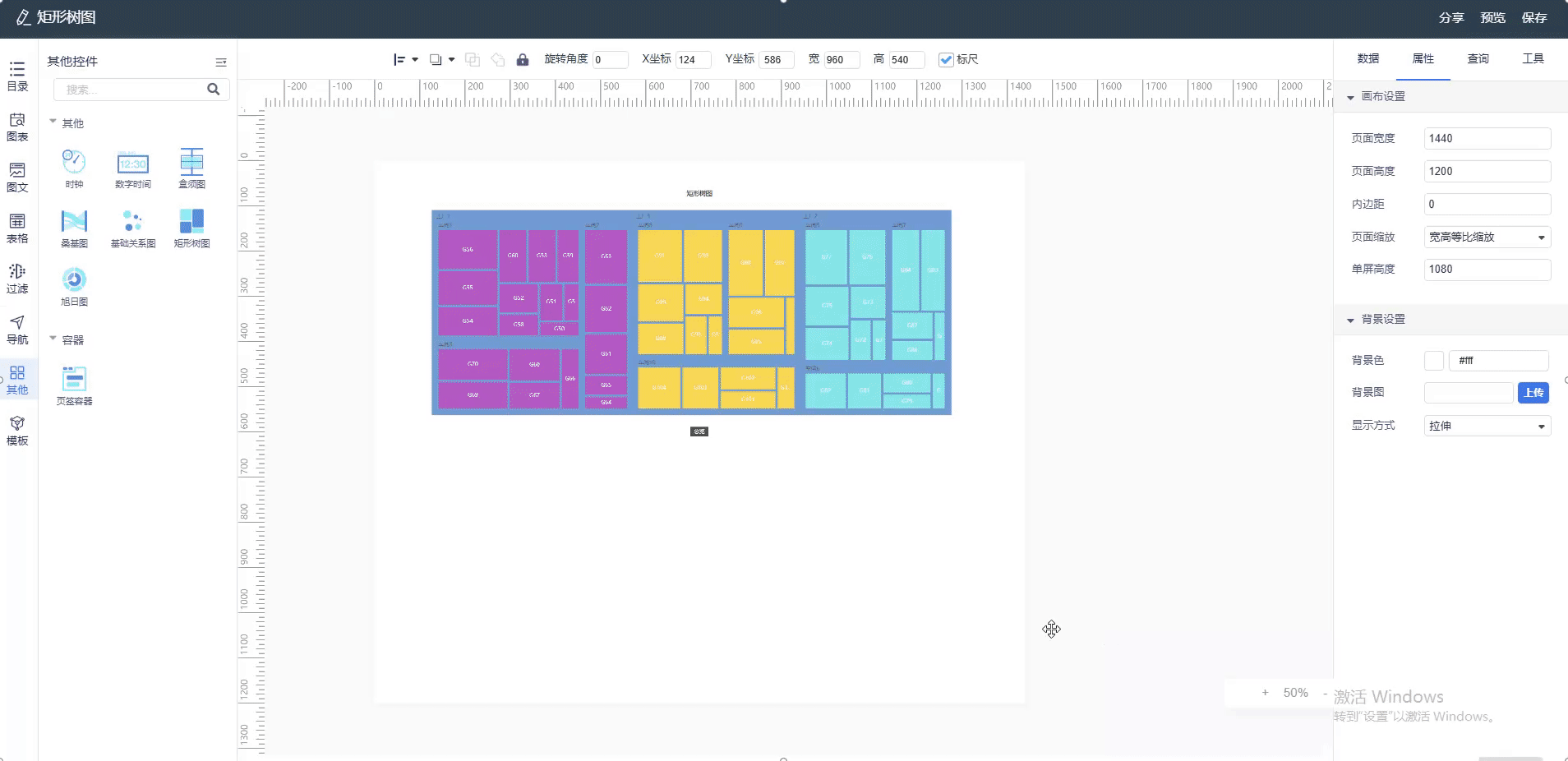Image resolution: width=1568 pixels, height=761 pixels.
Task: Click the align icon in toolbar
Action: pos(399,59)
